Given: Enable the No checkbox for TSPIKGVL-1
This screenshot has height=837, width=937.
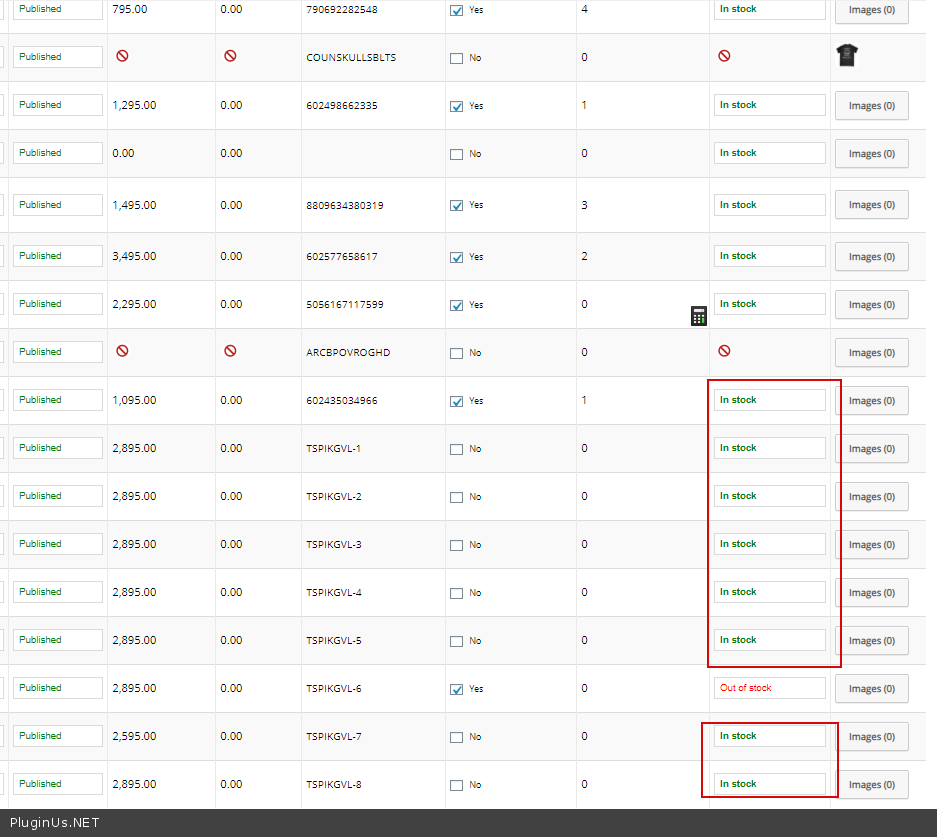Looking at the screenshot, I should pos(457,450).
